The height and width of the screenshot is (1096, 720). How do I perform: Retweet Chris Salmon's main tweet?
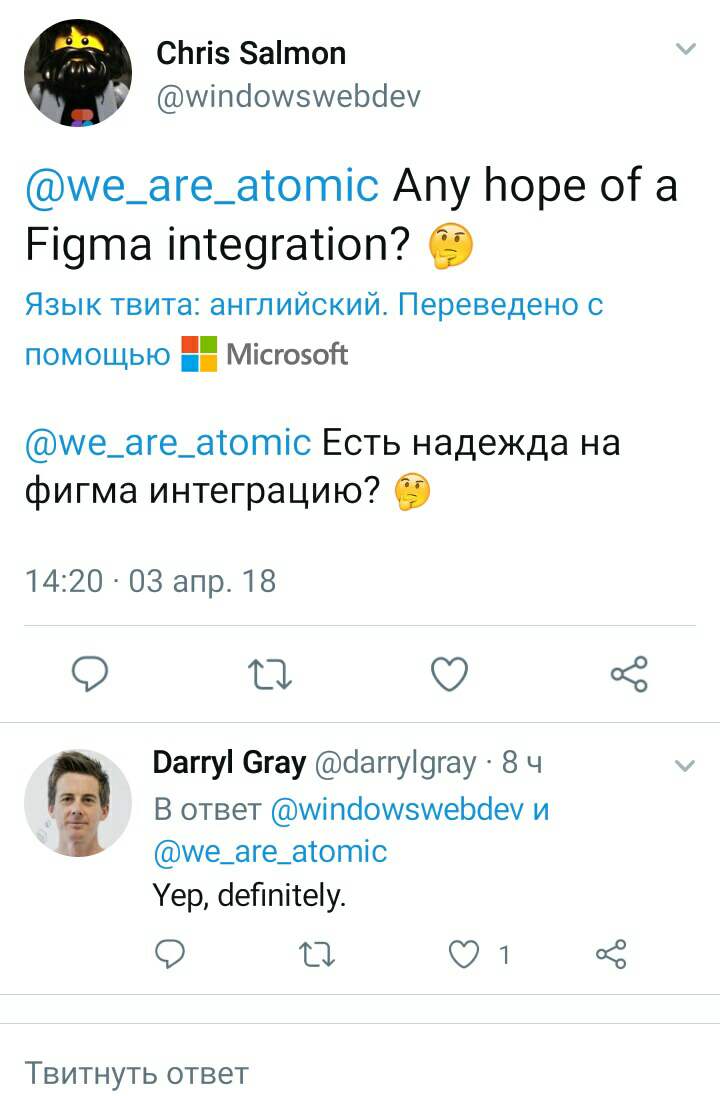(x=270, y=676)
